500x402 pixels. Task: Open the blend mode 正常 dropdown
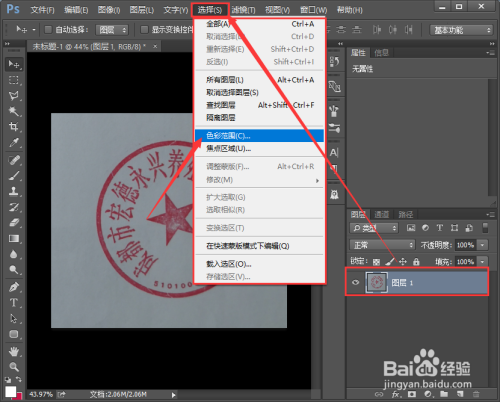coord(382,245)
